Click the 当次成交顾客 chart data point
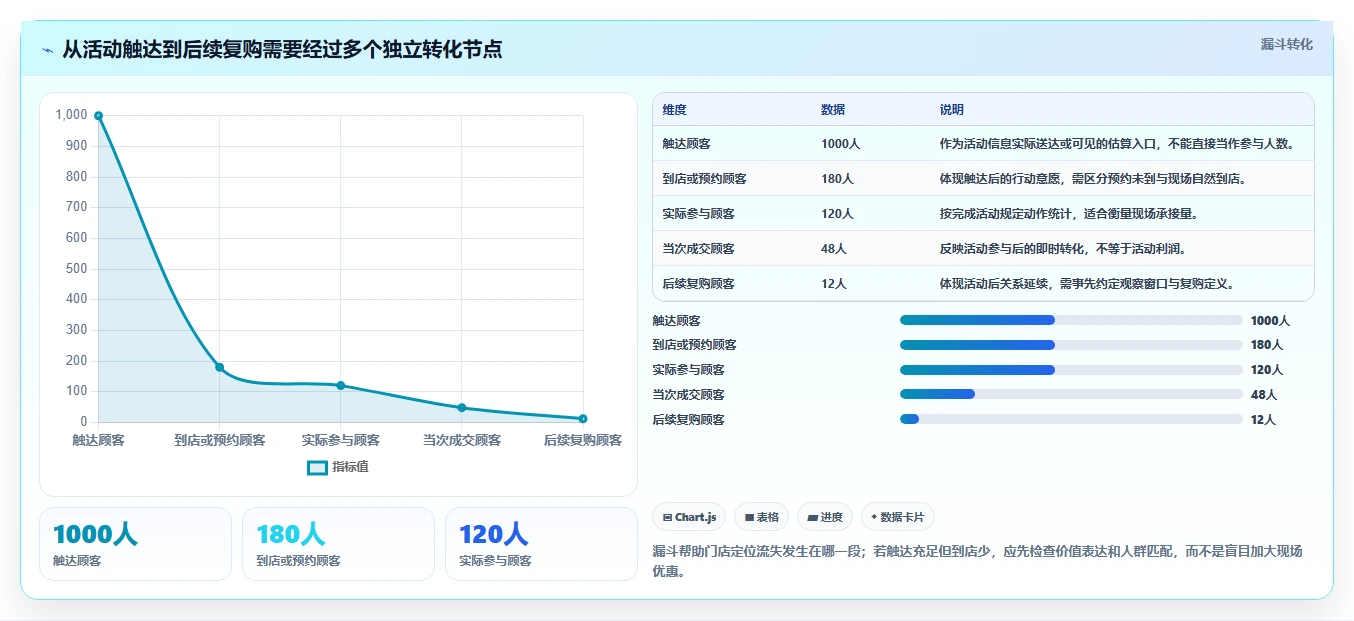This screenshot has width=1354, height=621. pyautogui.click(x=461, y=407)
